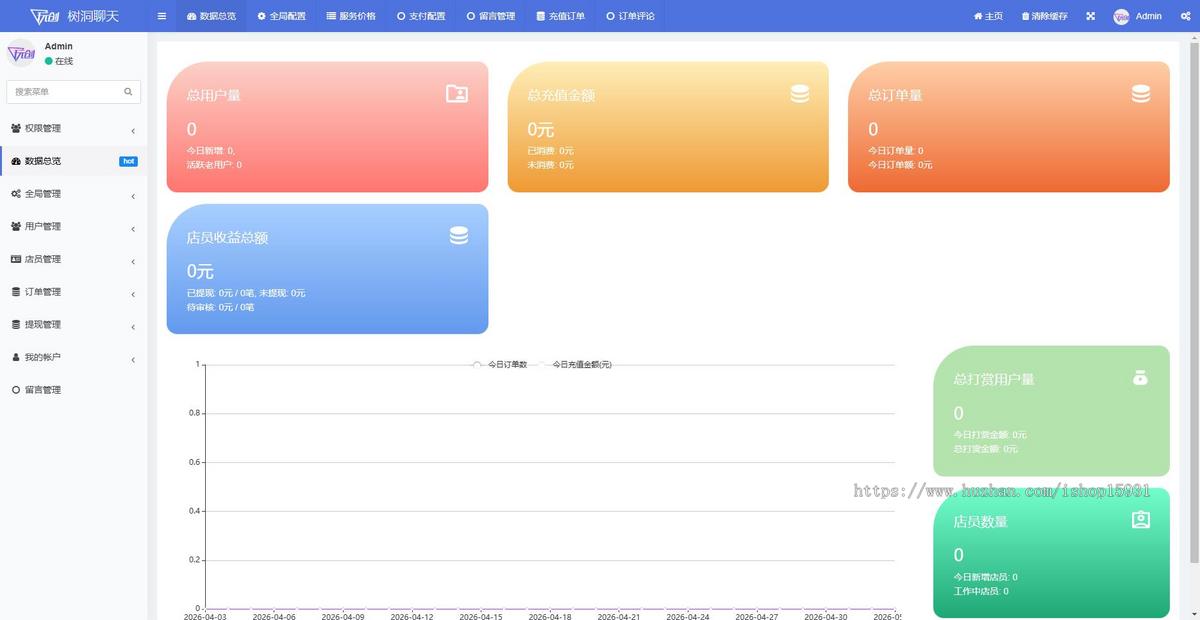The height and width of the screenshot is (620, 1200).
Task: Open the 留言管理 top tab
Action: [491, 16]
